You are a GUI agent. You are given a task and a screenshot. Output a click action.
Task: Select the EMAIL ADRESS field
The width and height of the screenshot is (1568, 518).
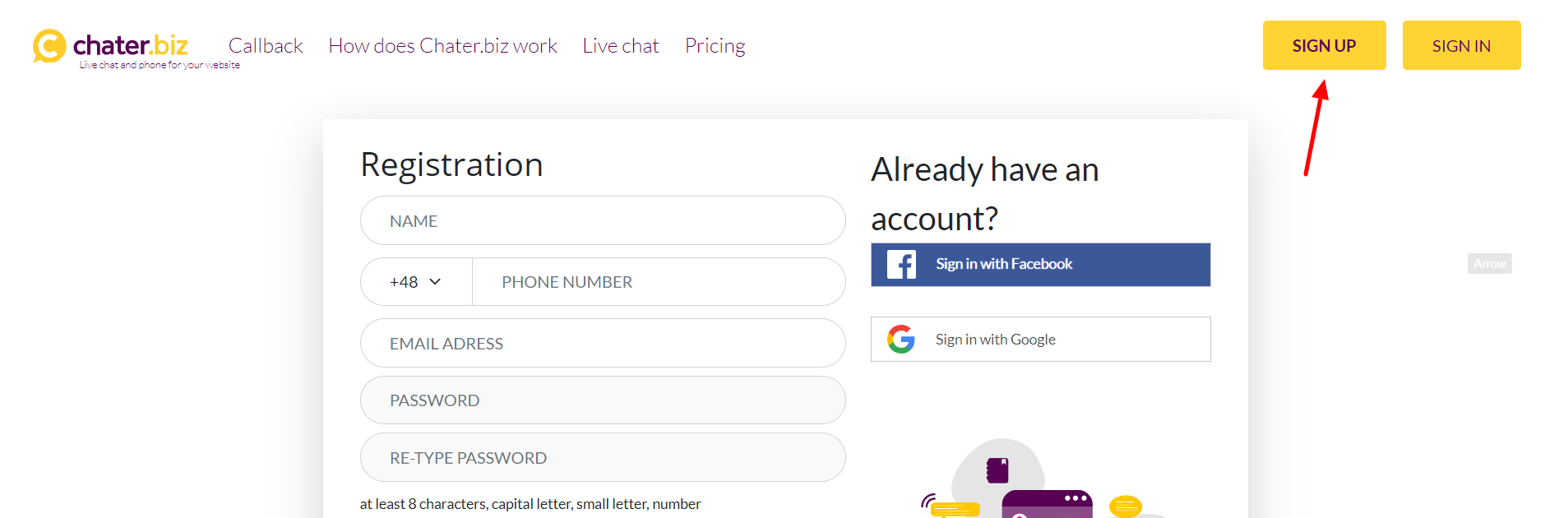click(603, 344)
